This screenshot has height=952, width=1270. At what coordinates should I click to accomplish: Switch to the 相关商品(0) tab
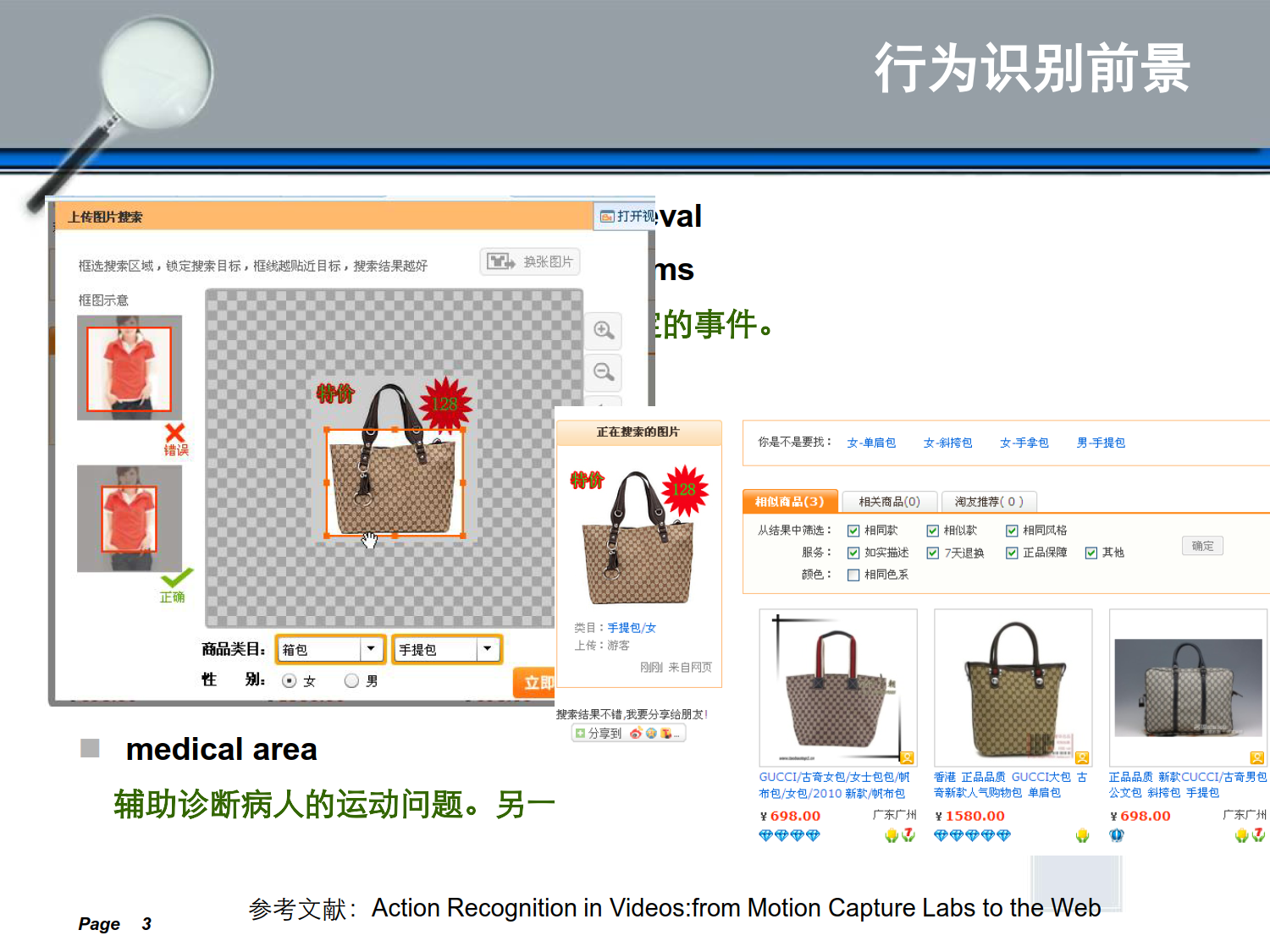pyautogui.click(x=889, y=502)
